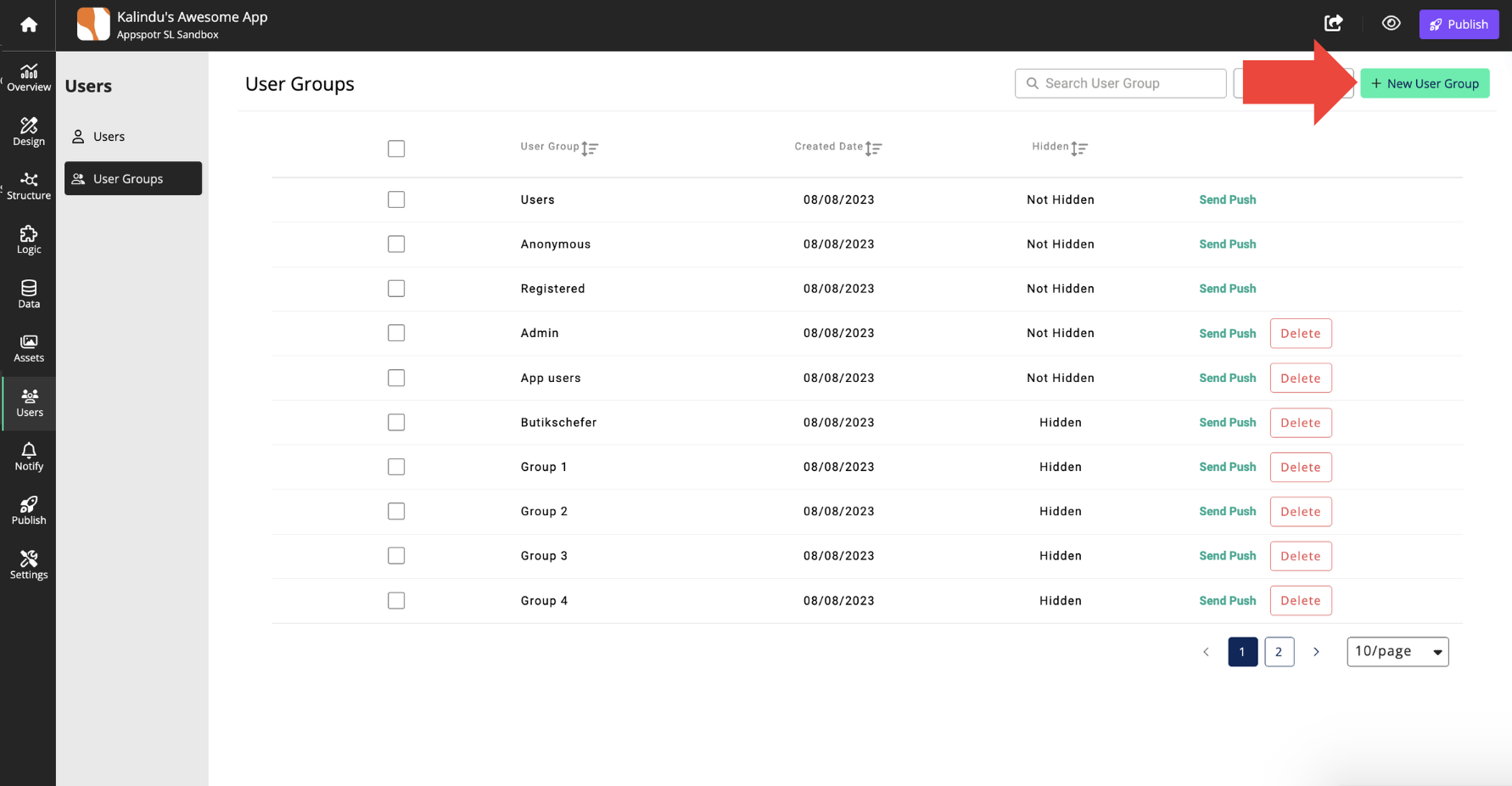
Task: Send Push to Group 3
Action: click(x=1227, y=556)
